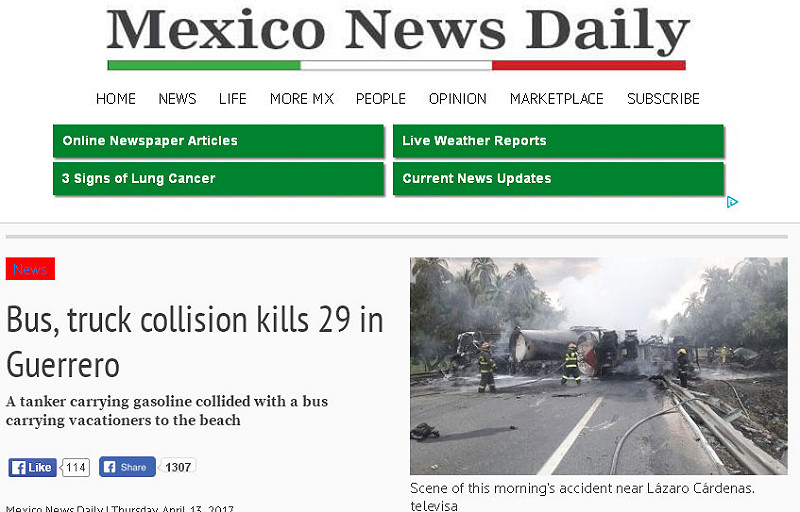Click the red News category tag
The image size is (800, 512).
click(x=30, y=269)
